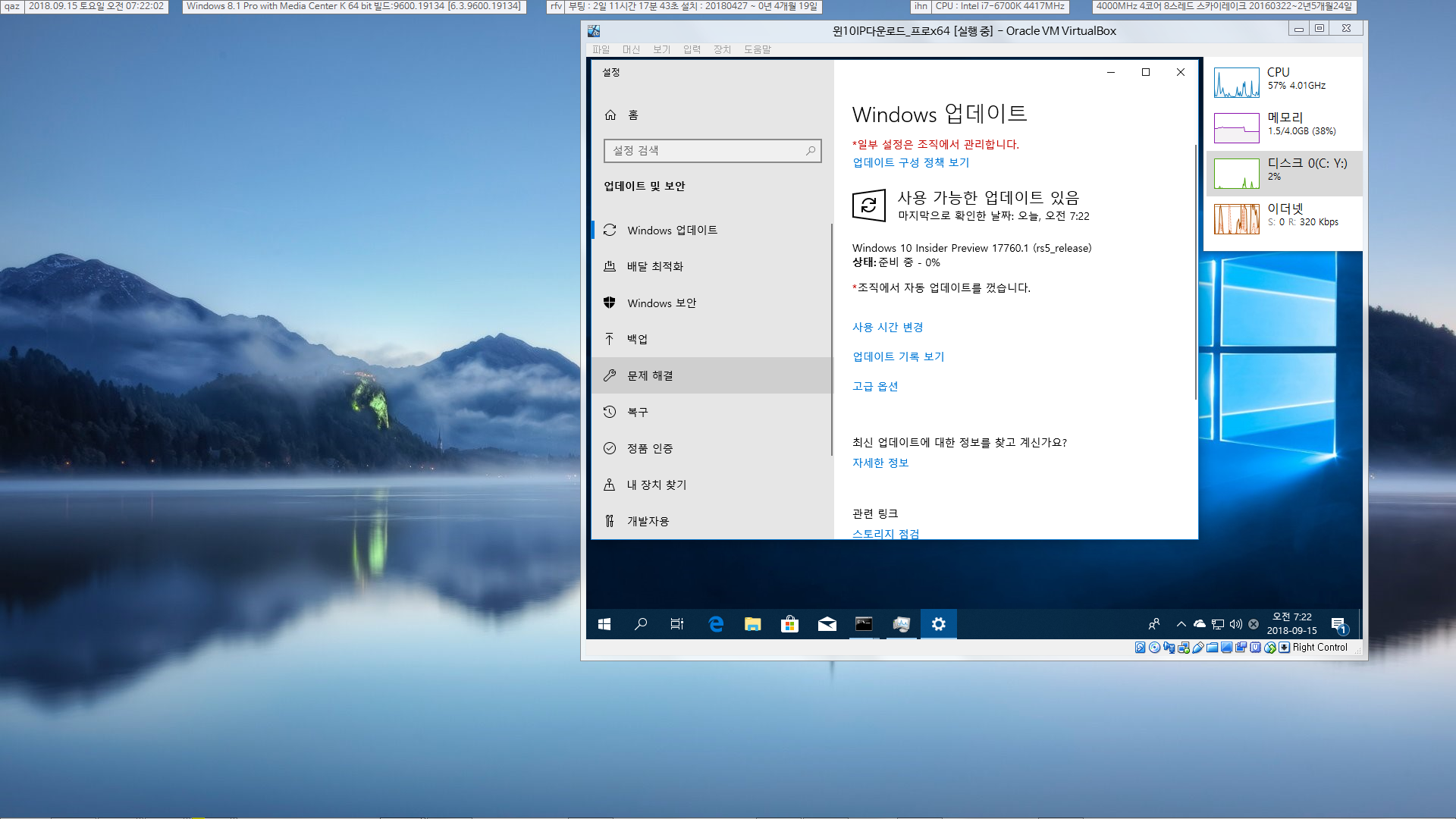Click the update refresh status icon
The height and width of the screenshot is (819, 1456).
pos(869,205)
